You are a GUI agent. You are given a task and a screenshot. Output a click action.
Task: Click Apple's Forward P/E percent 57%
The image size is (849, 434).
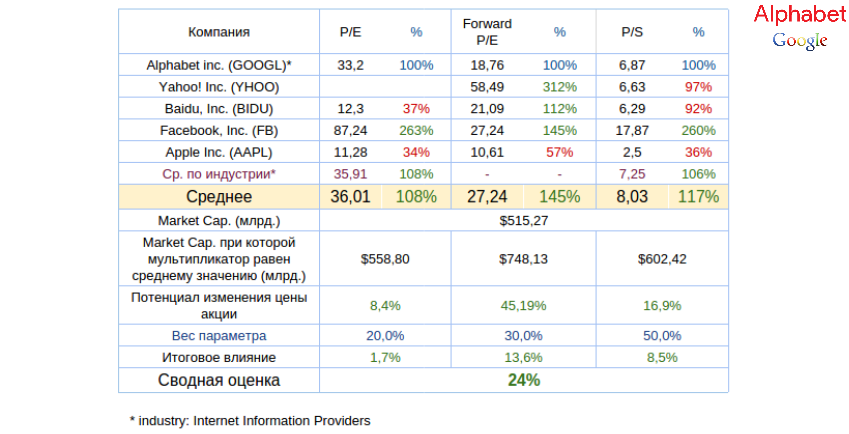(x=559, y=152)
